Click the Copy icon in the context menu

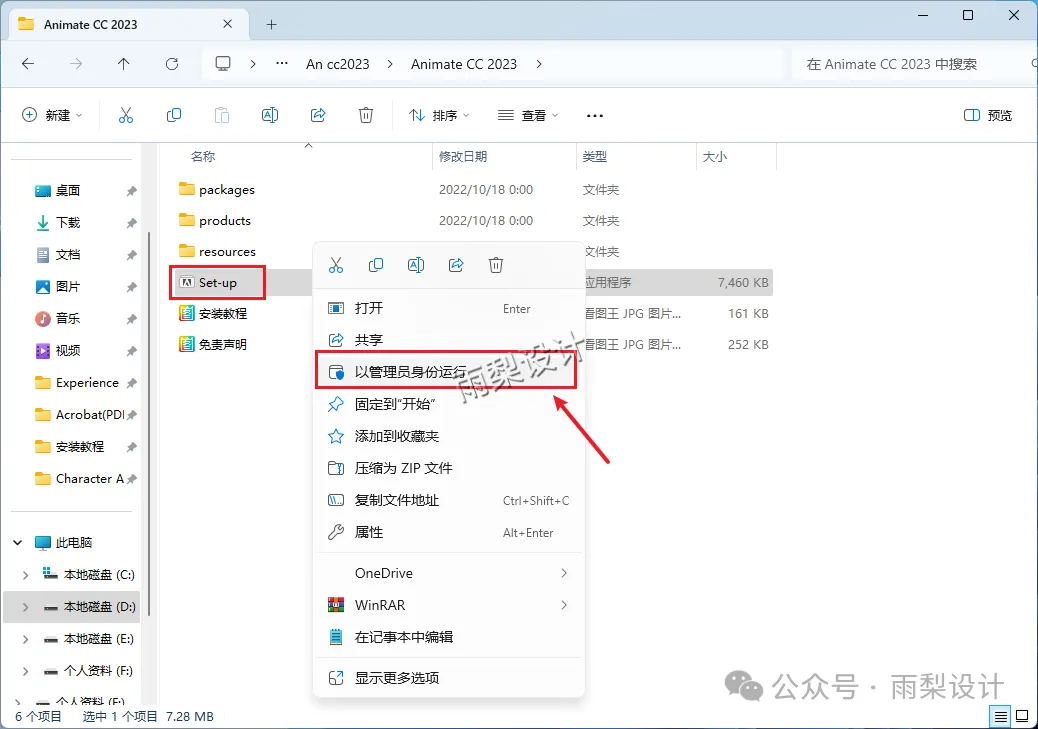[376, 266]
